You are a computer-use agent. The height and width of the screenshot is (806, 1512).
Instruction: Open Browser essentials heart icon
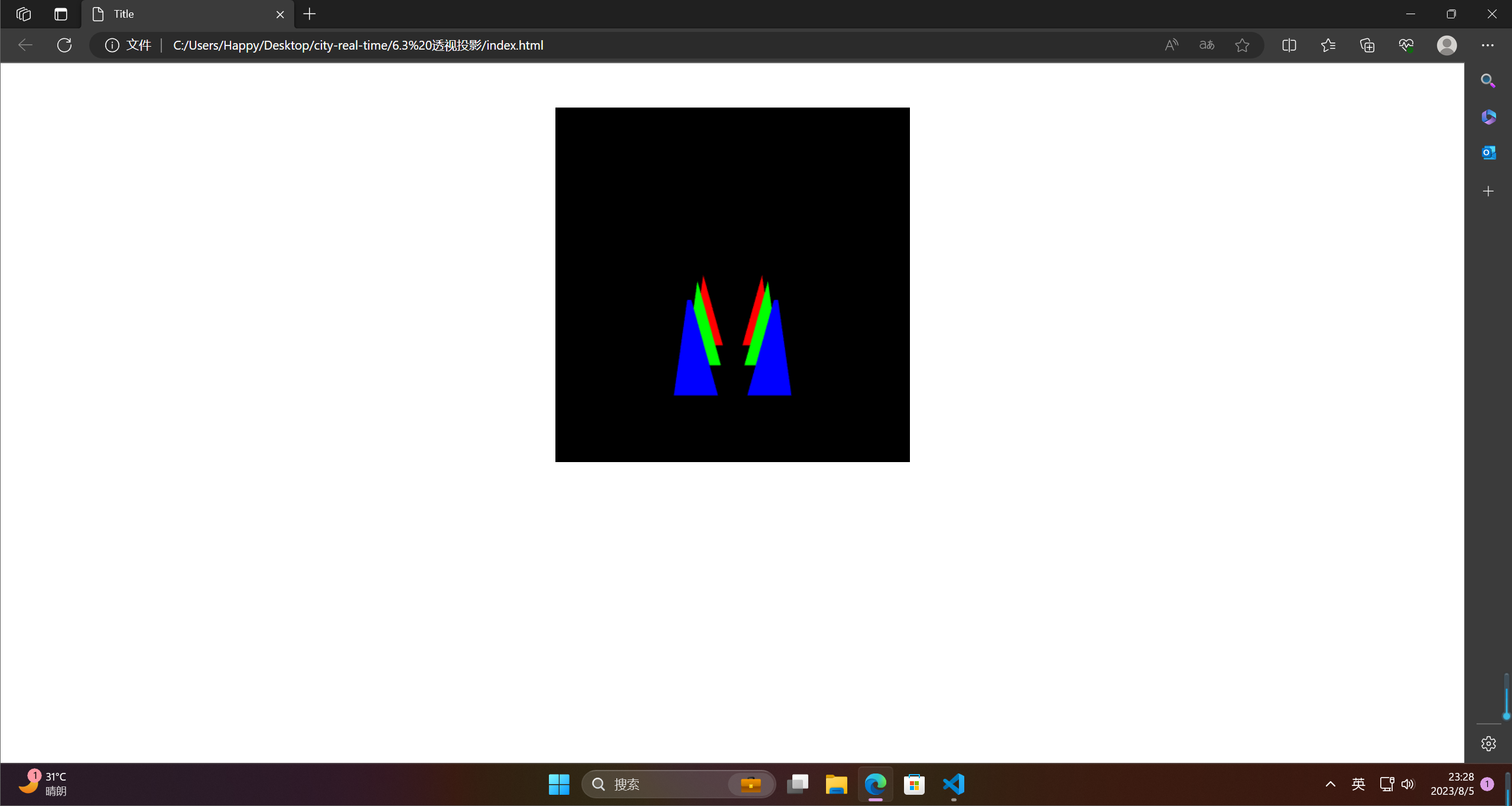point(1406,45)
